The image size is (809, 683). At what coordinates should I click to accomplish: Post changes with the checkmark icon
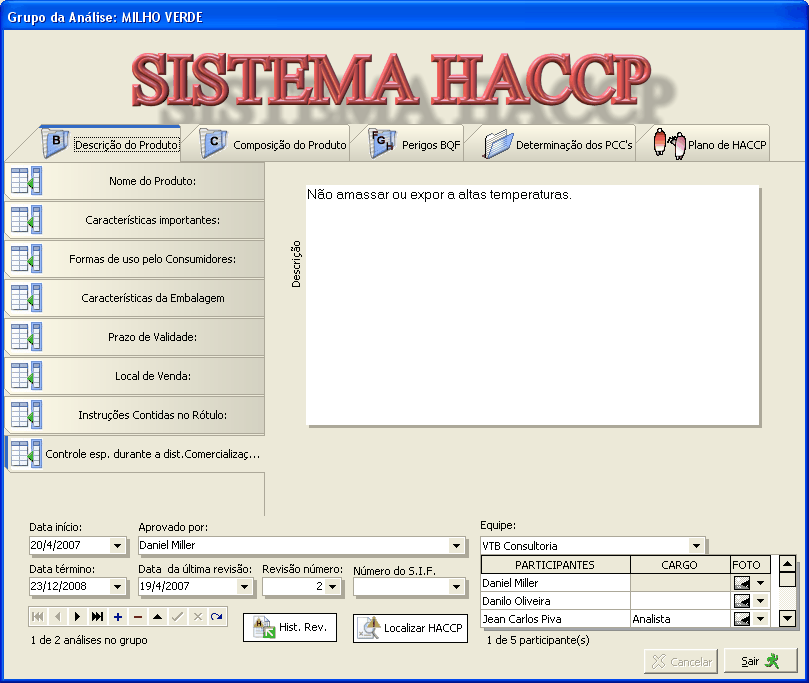177,616
